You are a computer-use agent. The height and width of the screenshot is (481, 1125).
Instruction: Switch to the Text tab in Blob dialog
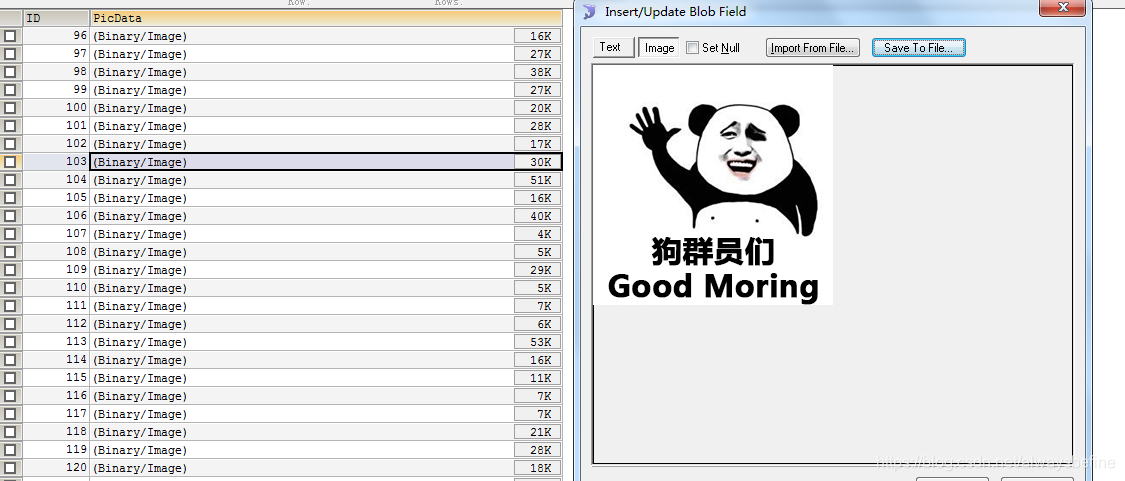(x=614, y=47)
